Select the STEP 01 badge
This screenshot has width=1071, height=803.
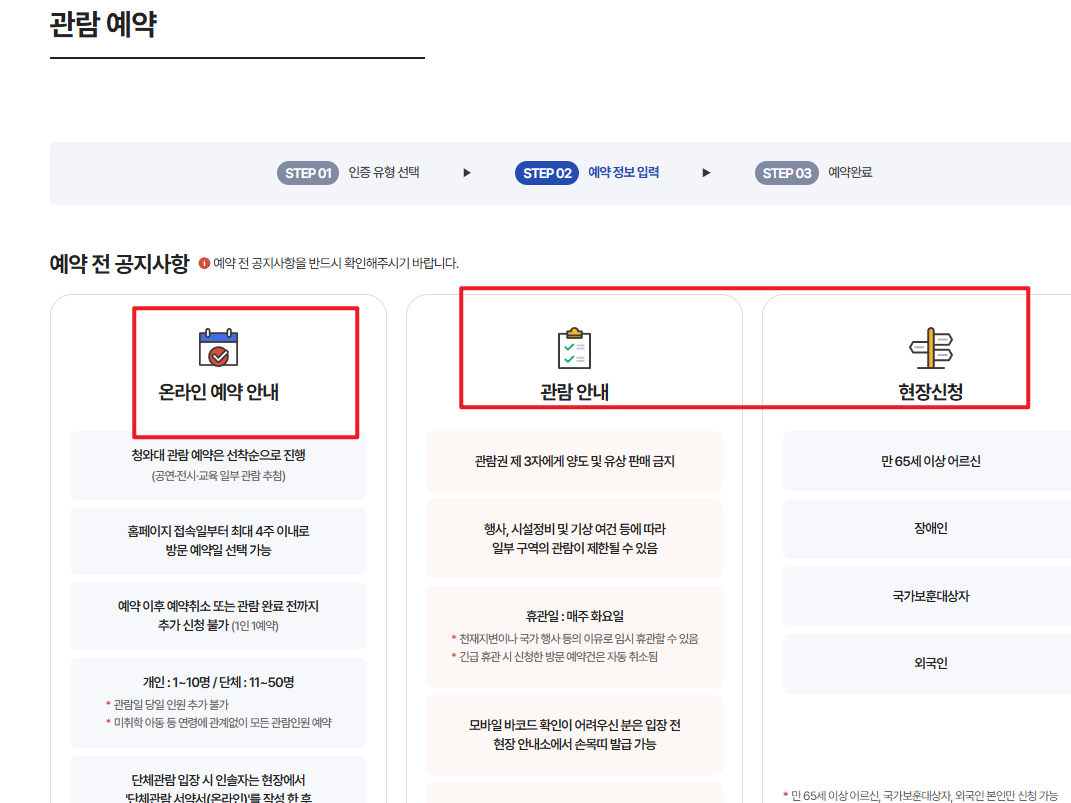pos(308,173)
